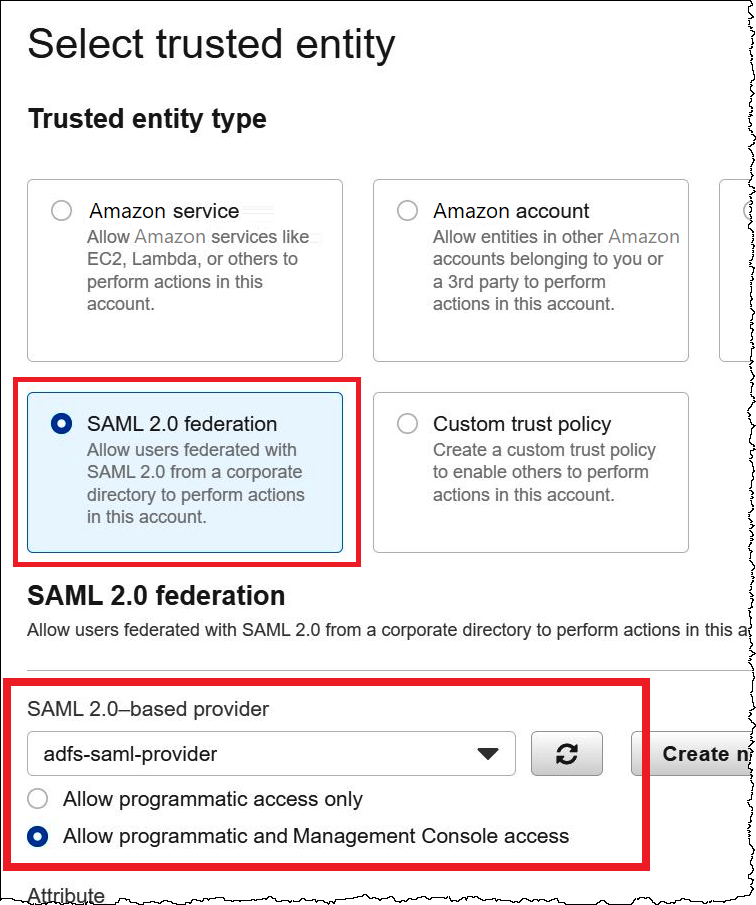Click the Amazon service card description
756x905 pixels.
click(196, 270)
